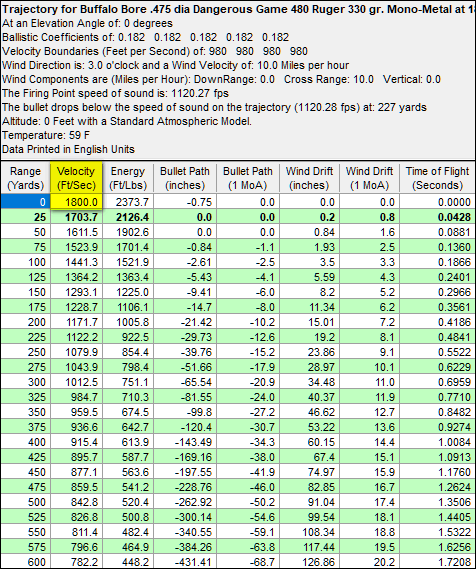Select the 60.15 wind drift cell

click(309, 442)
